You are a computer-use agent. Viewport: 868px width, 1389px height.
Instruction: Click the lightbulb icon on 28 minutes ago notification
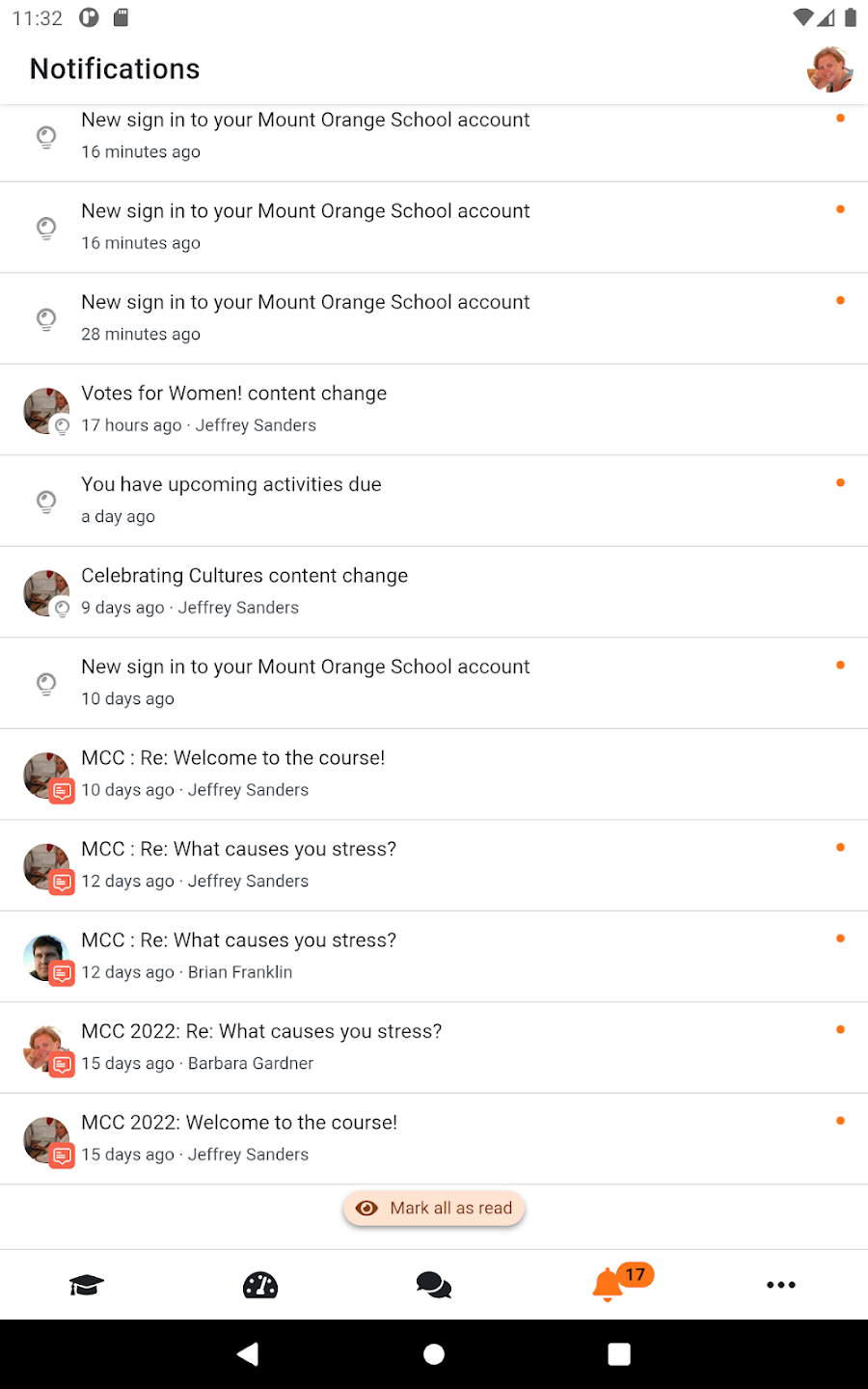pyautogui.click(x=46, y=318)
